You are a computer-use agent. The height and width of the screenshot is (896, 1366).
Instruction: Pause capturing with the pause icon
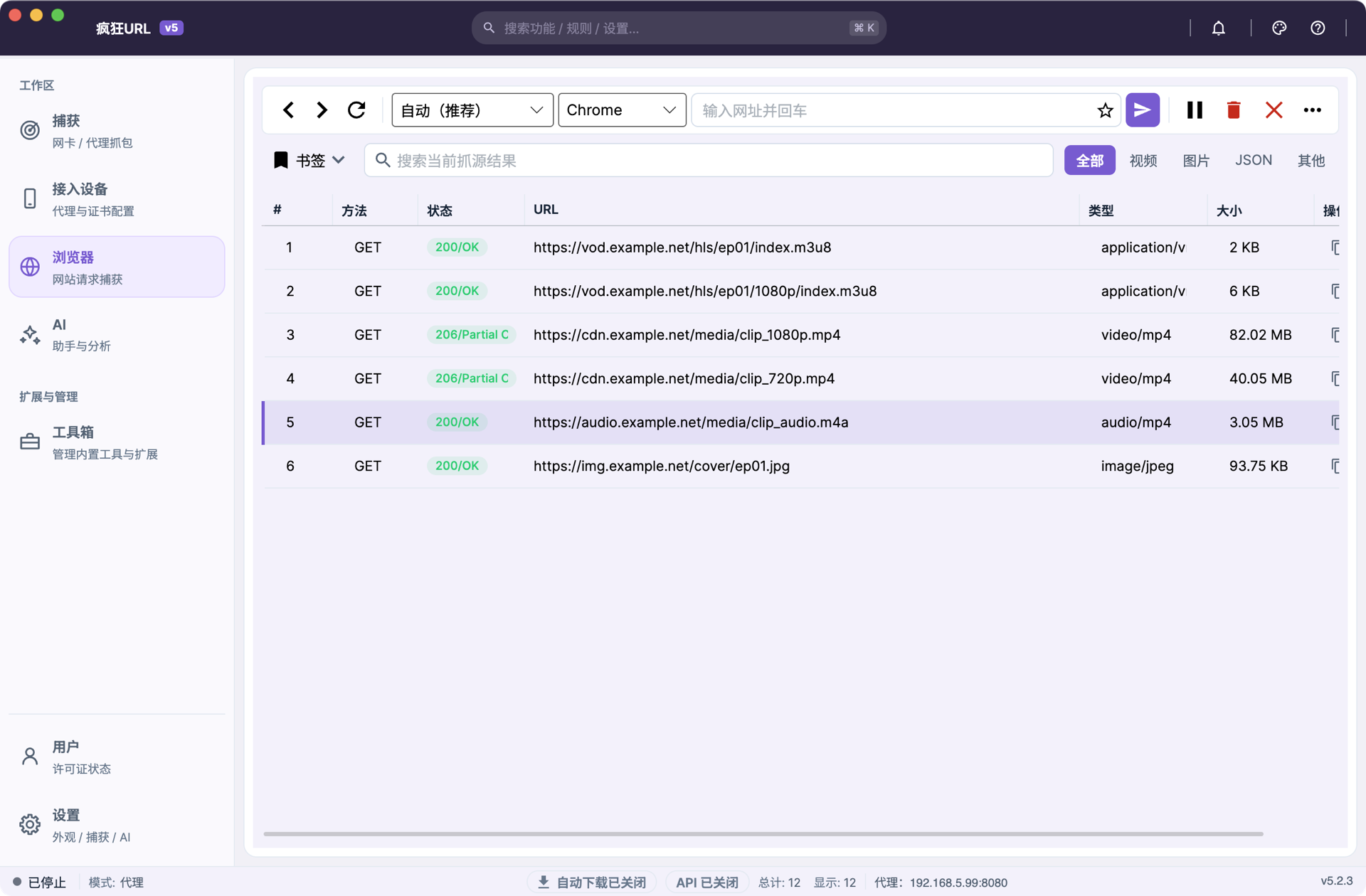[x=1195, y=110]
